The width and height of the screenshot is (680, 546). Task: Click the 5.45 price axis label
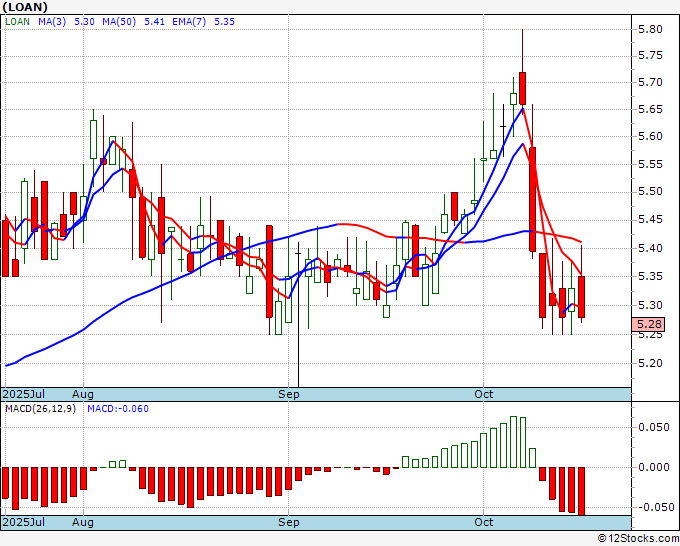point(651,220)
